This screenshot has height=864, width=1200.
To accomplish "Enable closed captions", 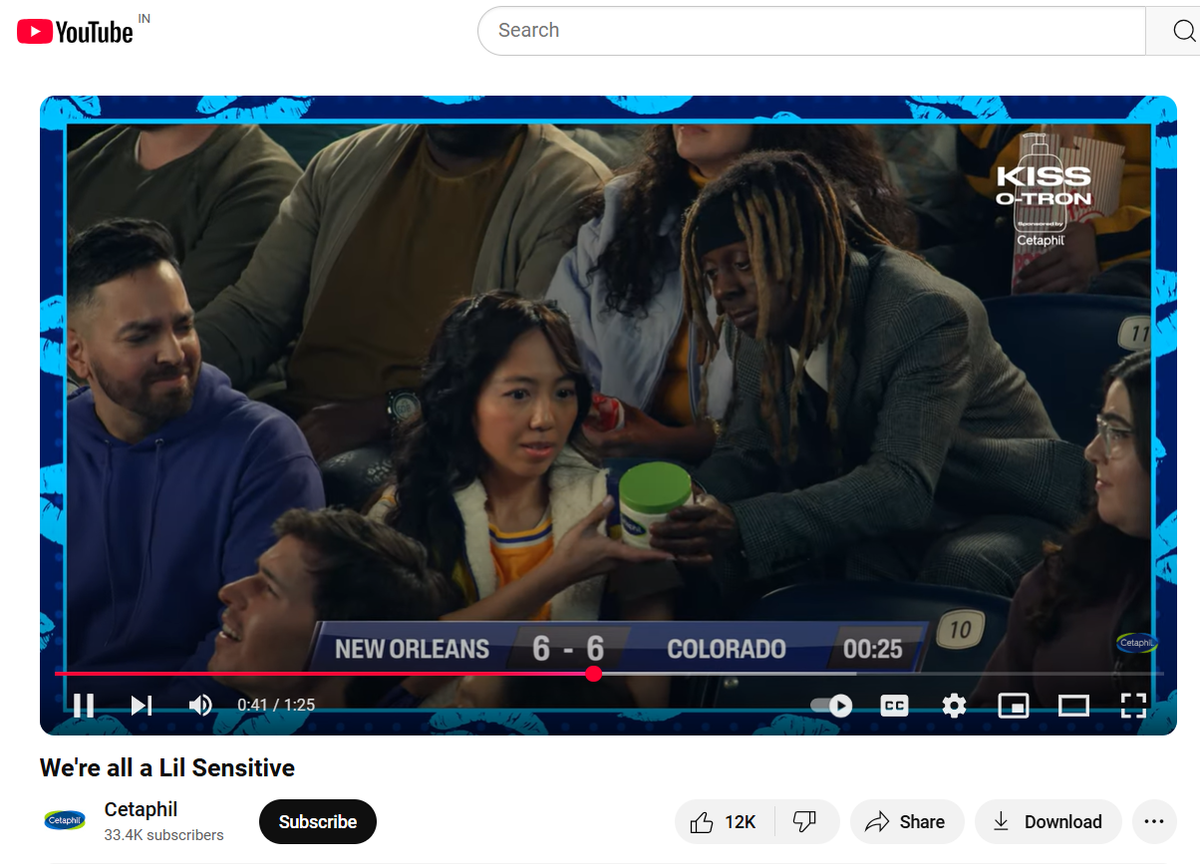I will point(893,705).
